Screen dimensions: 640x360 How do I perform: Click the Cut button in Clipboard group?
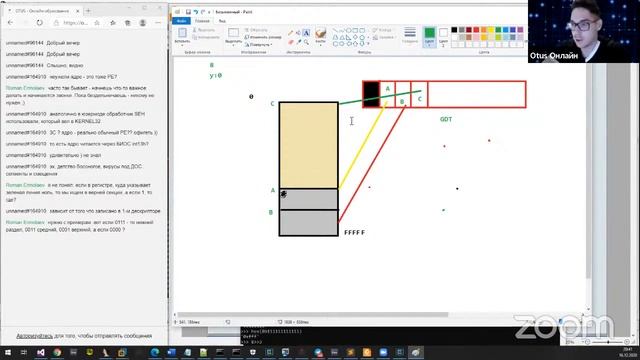[204, 30]
